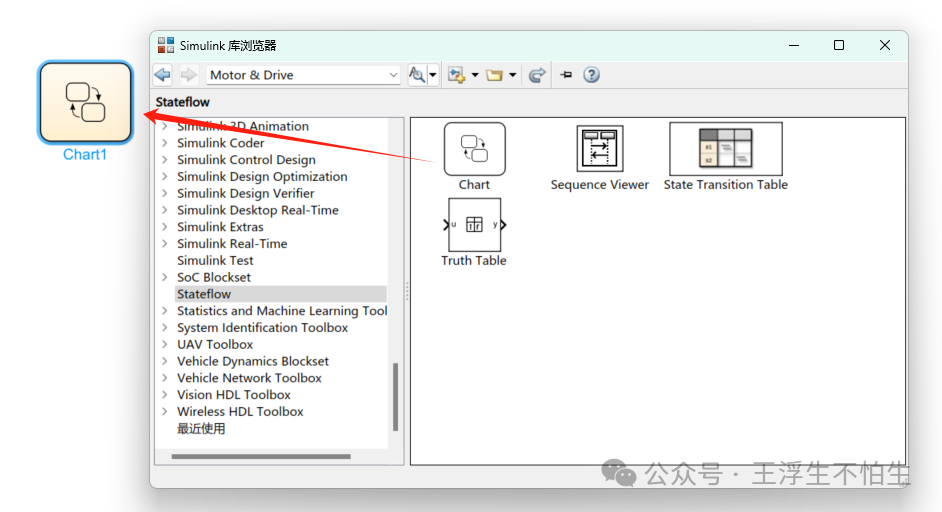The height and width of the screenshot is (512, 942).
Task: Select Simulink Desktop Real-Time library
Action: pos(258,210)
